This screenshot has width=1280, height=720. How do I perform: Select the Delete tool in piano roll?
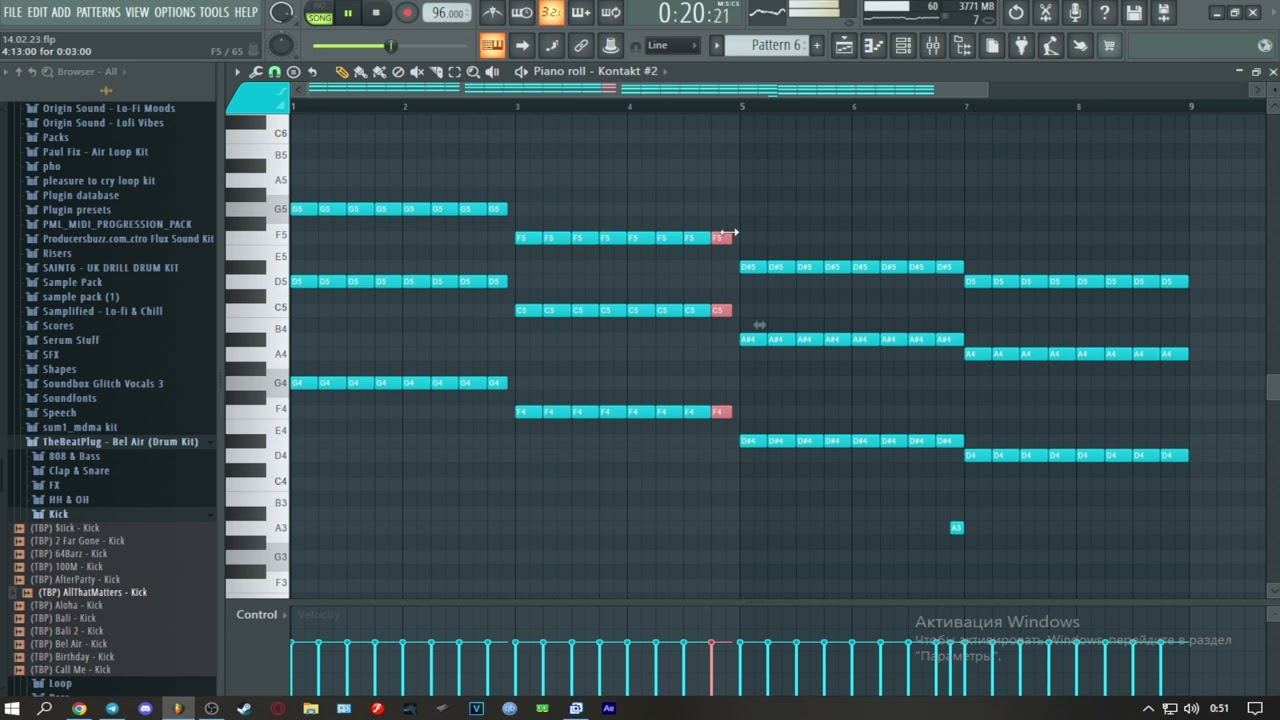(398, 72)
